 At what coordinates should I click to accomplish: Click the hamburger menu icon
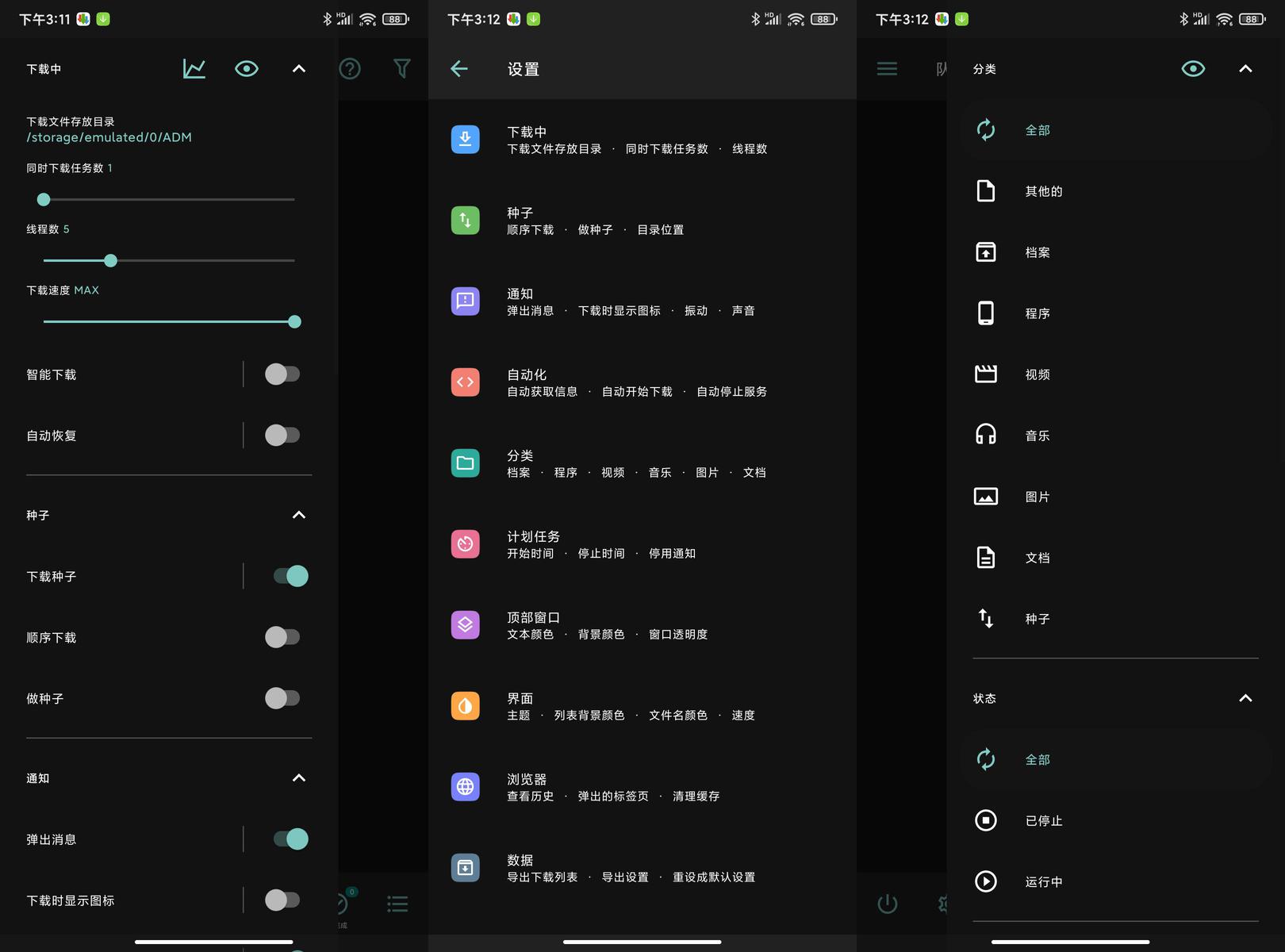(887, 69)
